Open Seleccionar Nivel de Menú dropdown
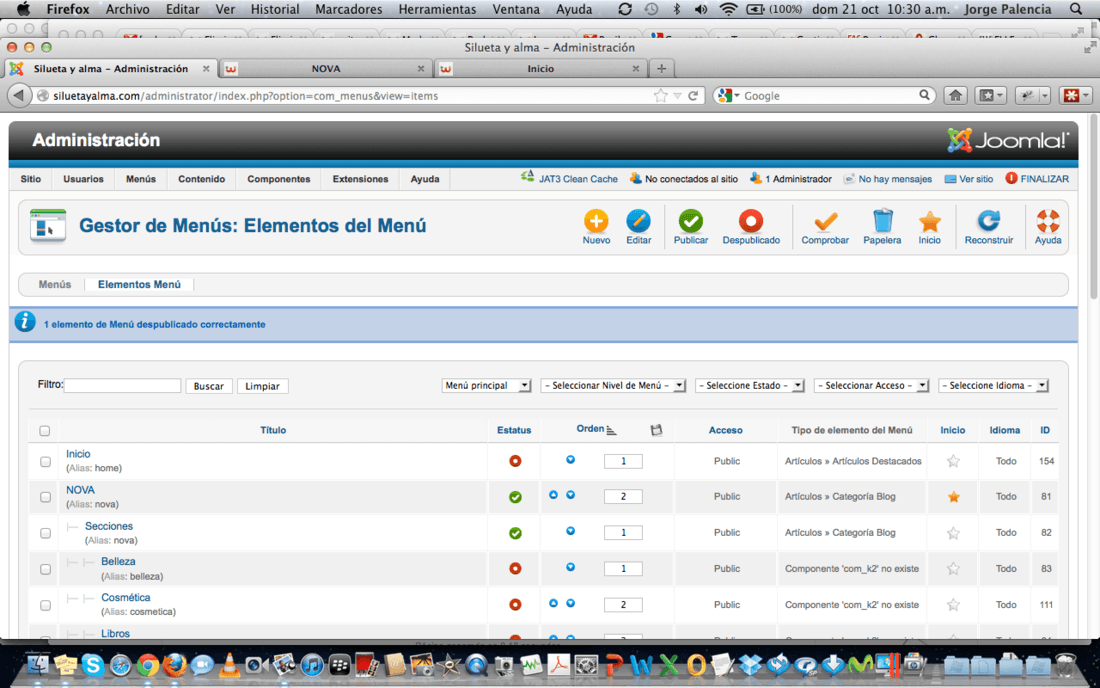The height and width of the screenshot is (688, 1100). pos(613,385)
